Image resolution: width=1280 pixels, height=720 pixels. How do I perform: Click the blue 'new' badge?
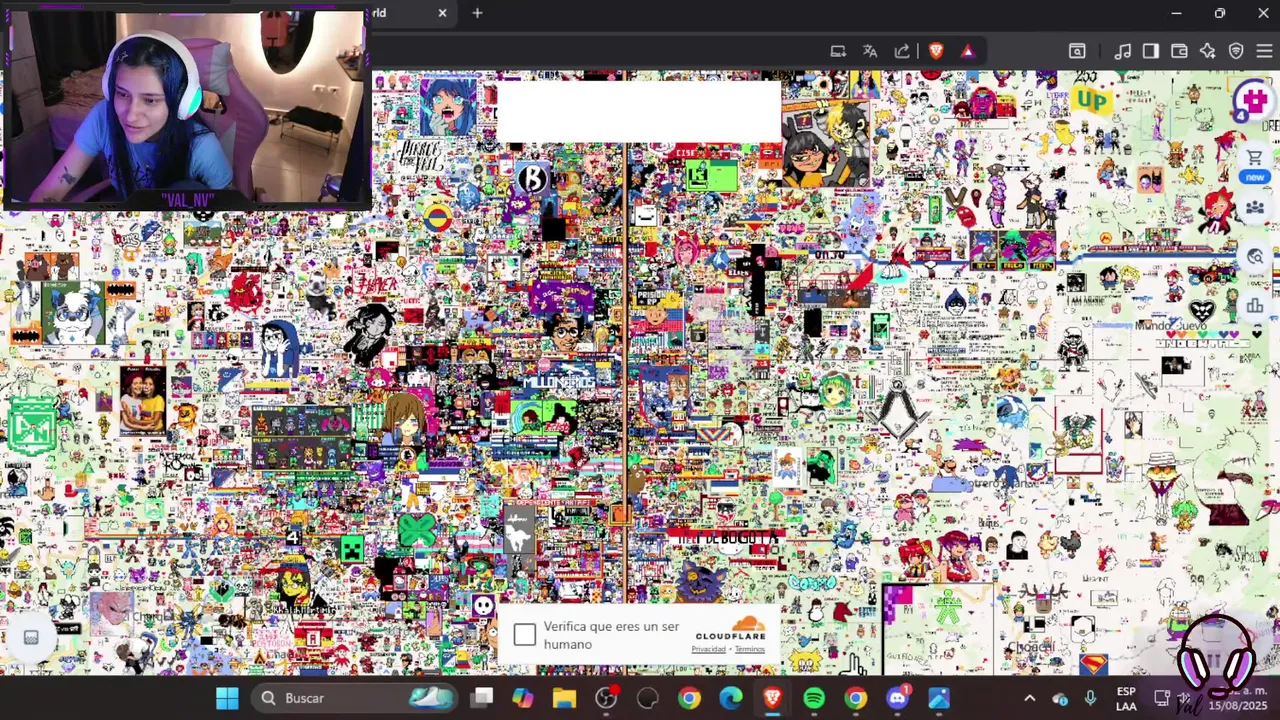[1254, 177]
